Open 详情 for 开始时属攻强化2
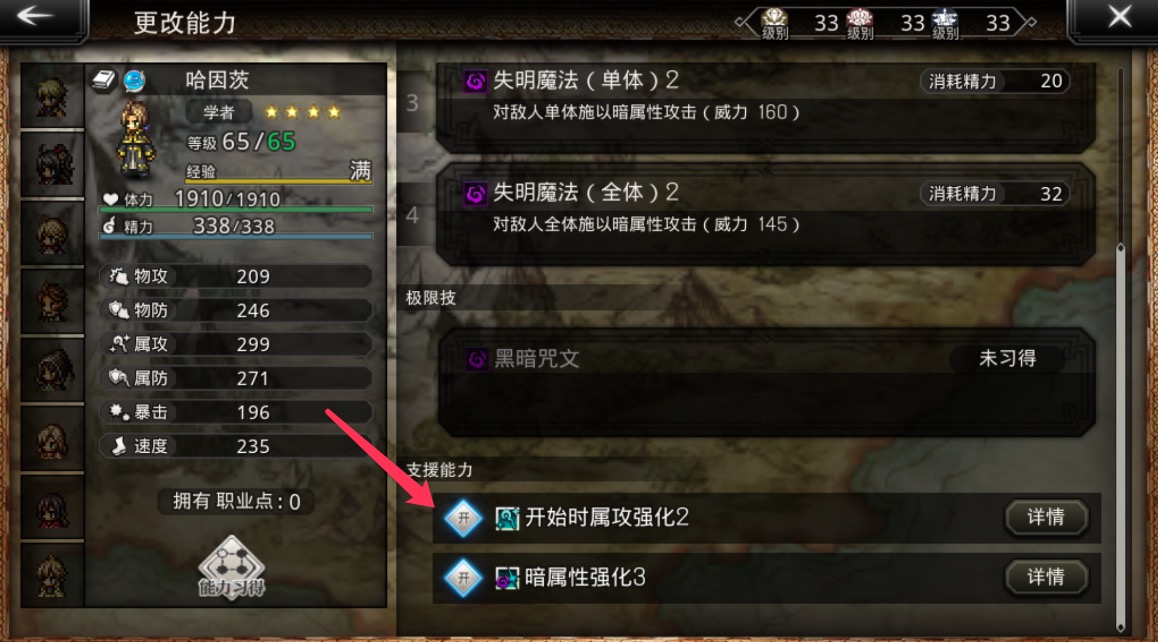Viewport: 1158px width, 642px height. [1046, 517]
